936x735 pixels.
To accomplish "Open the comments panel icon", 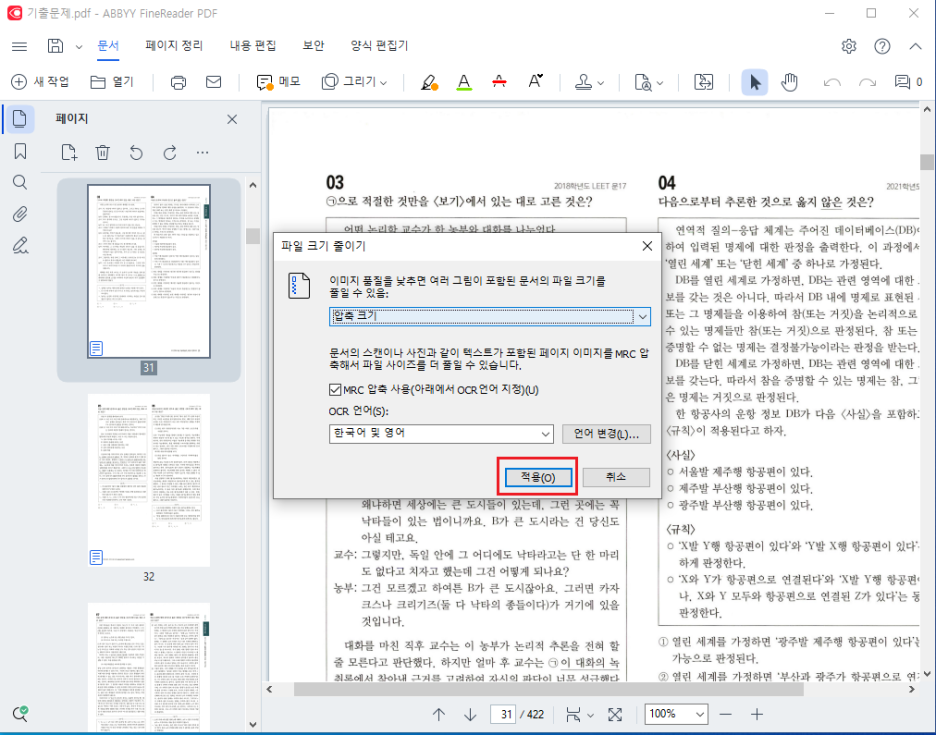I will point(907,82).
